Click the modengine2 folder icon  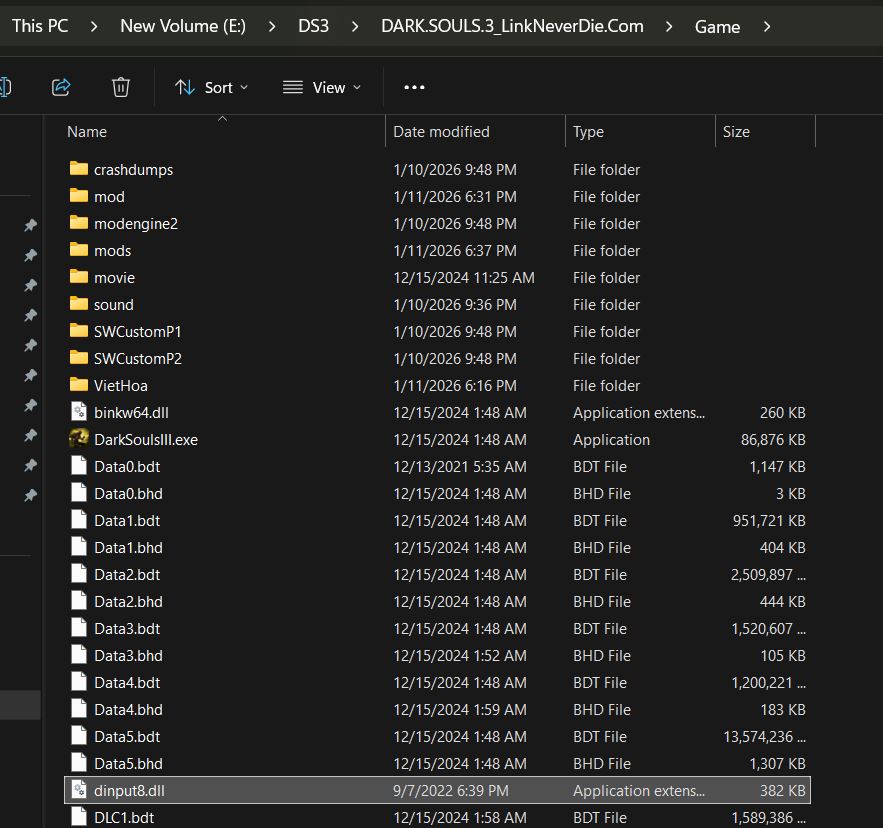tap(79, 223)
